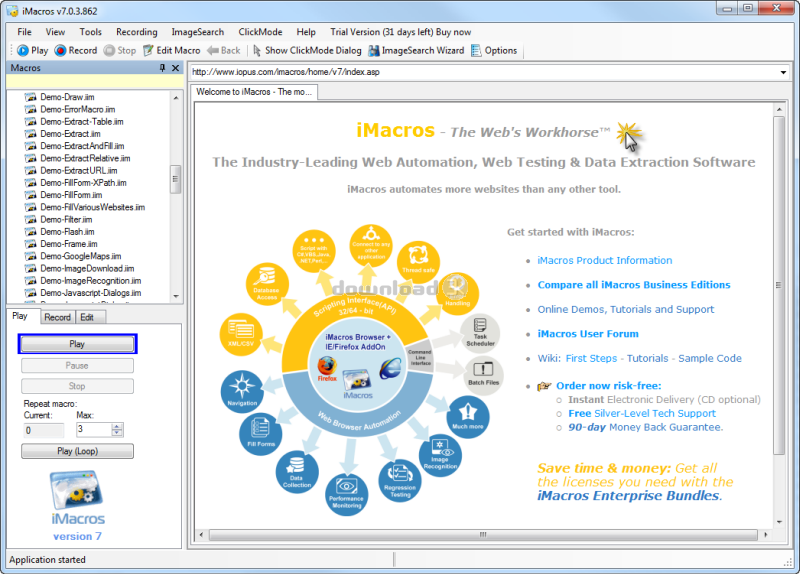Click the Firefox logo in the diagram
The image size is (800, 574).
[327, 367]
